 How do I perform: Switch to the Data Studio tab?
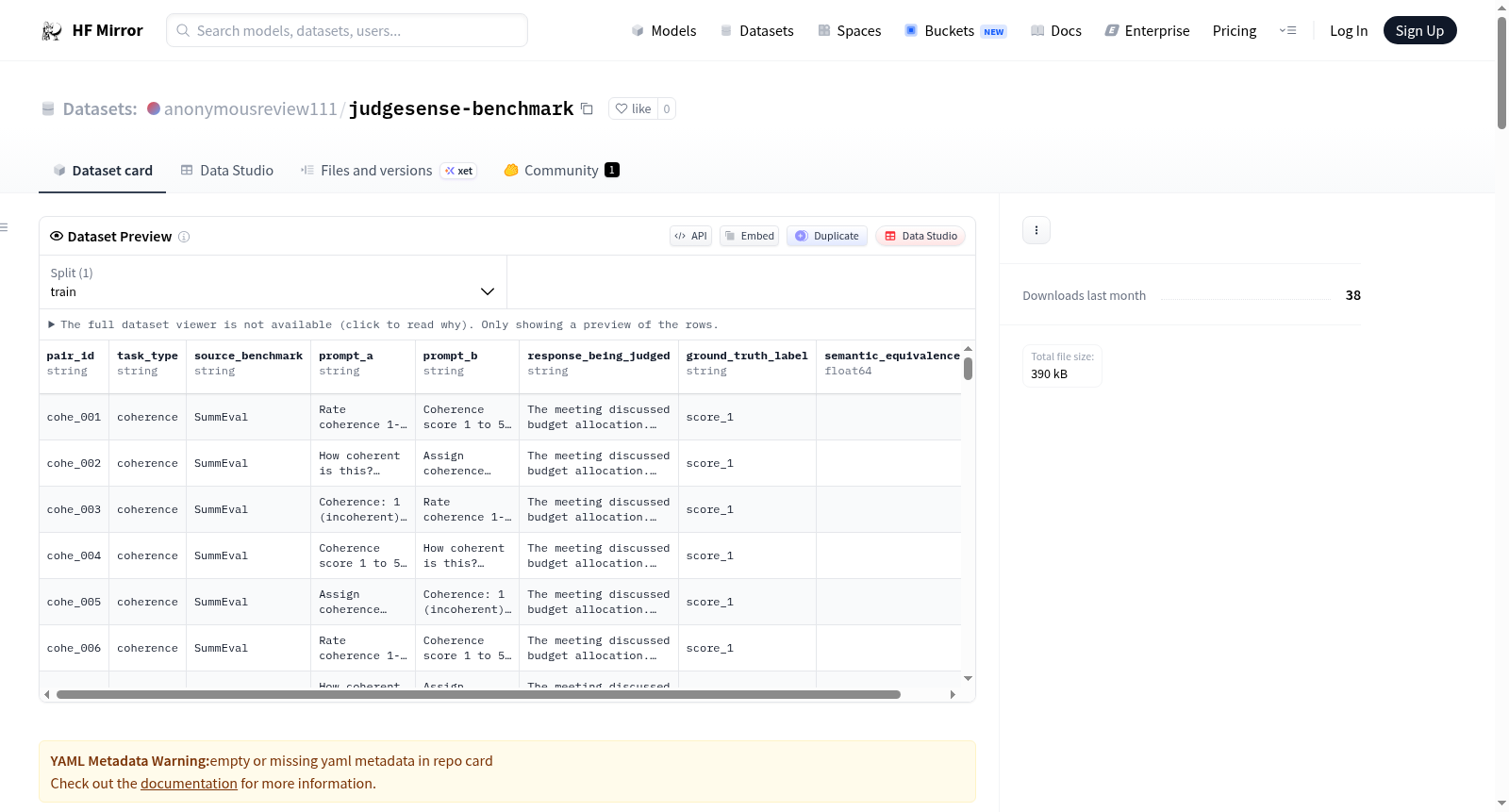point(227,171)
